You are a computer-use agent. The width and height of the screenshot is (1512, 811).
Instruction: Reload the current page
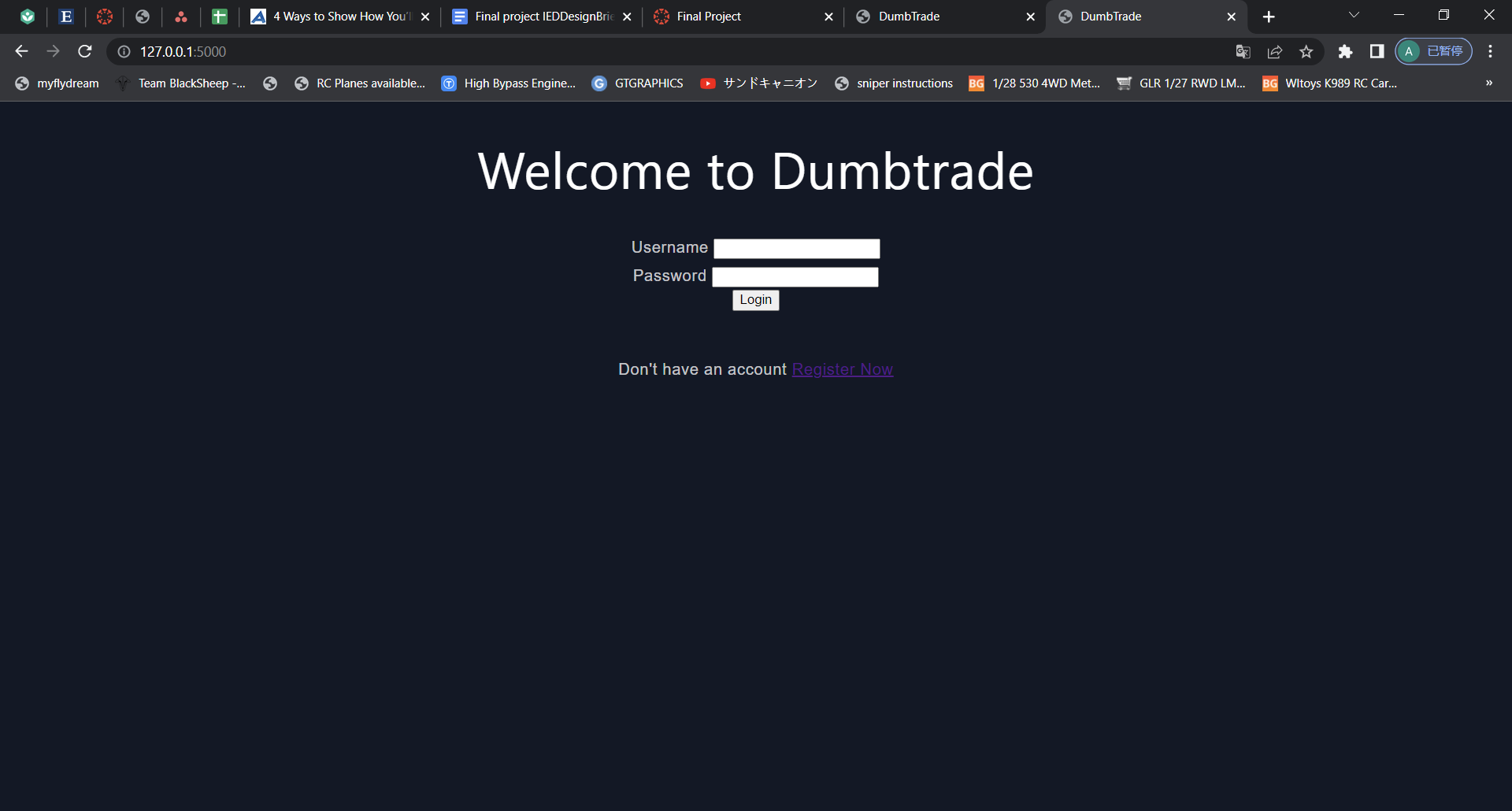(85, 51)
